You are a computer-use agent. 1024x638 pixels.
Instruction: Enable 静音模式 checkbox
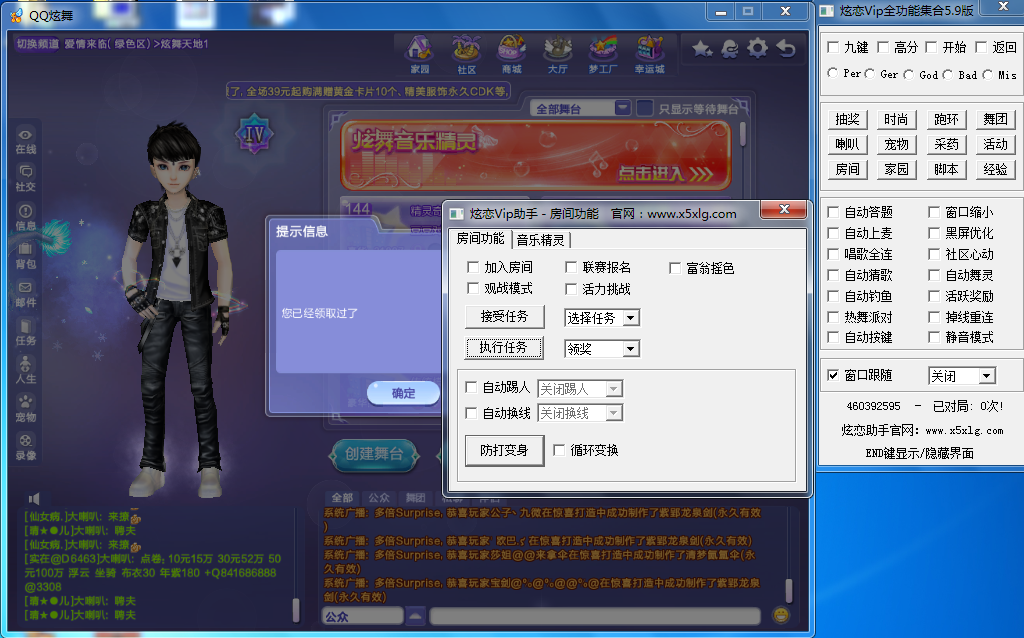pos(934,337)
